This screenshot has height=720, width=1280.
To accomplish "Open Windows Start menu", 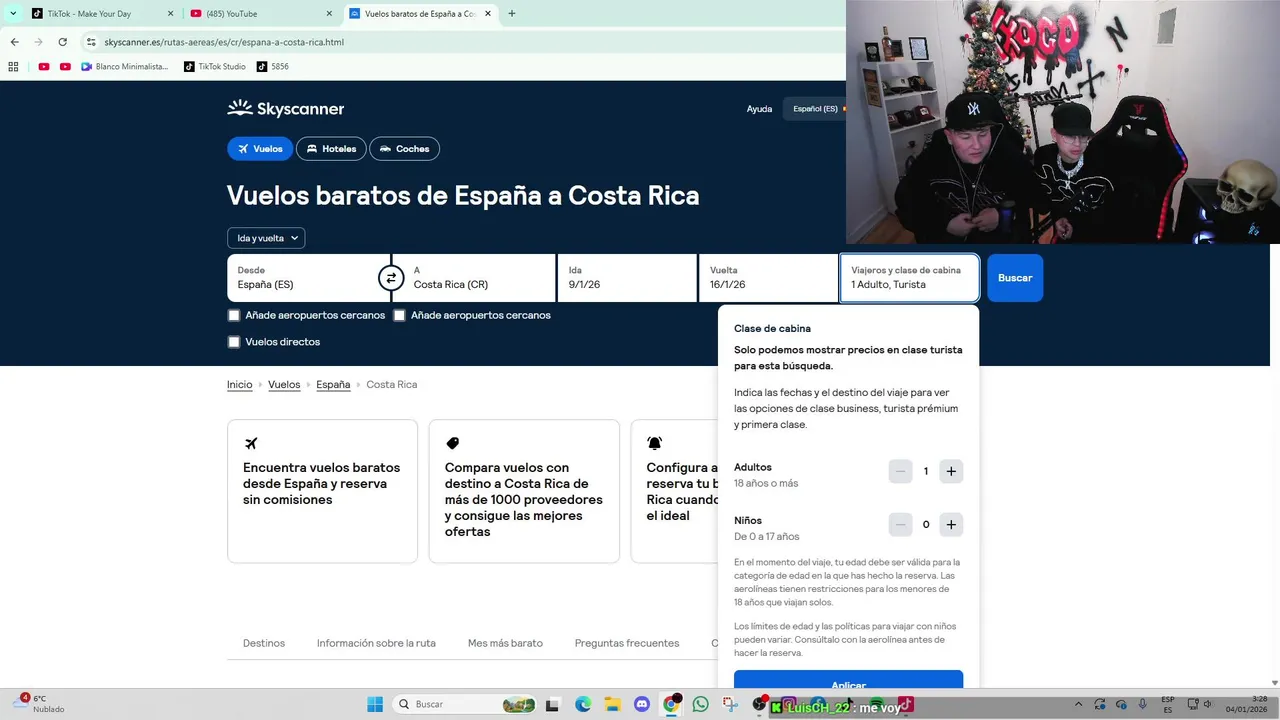I will tap(375, 704).
